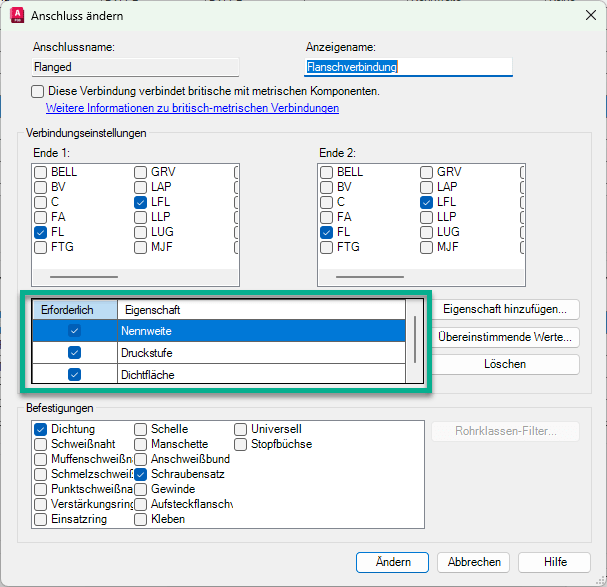Click the Erforderlich column header
Image resolution: width=607 pixels, height=587 pixels.
pyautogui.click(x=74, y=310)
